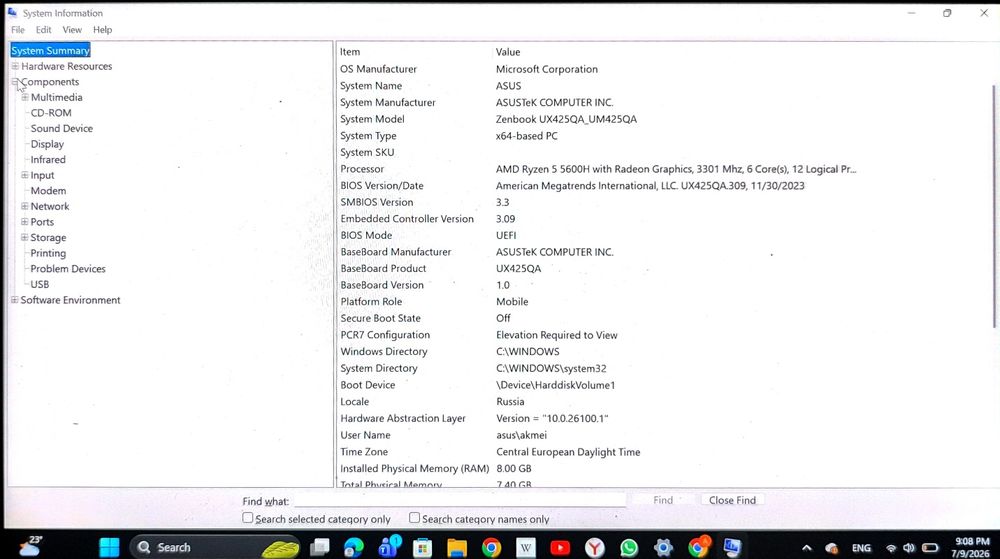Select Infrared in the tree
Viewport: 1000px width, 559px height.
pos(48,159)
